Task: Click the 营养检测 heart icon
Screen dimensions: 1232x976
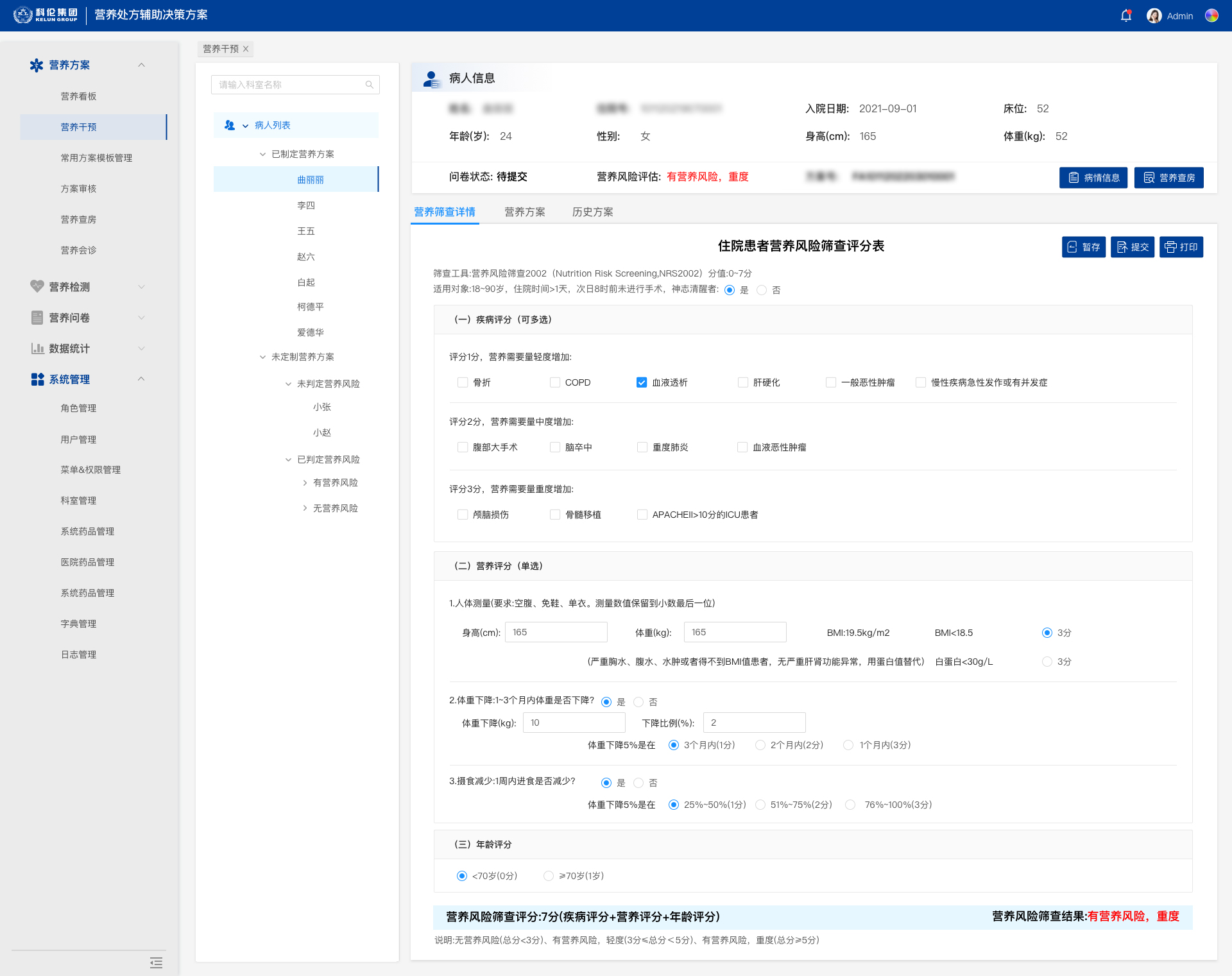Action: pyautogui.click(x=37, y=287)
